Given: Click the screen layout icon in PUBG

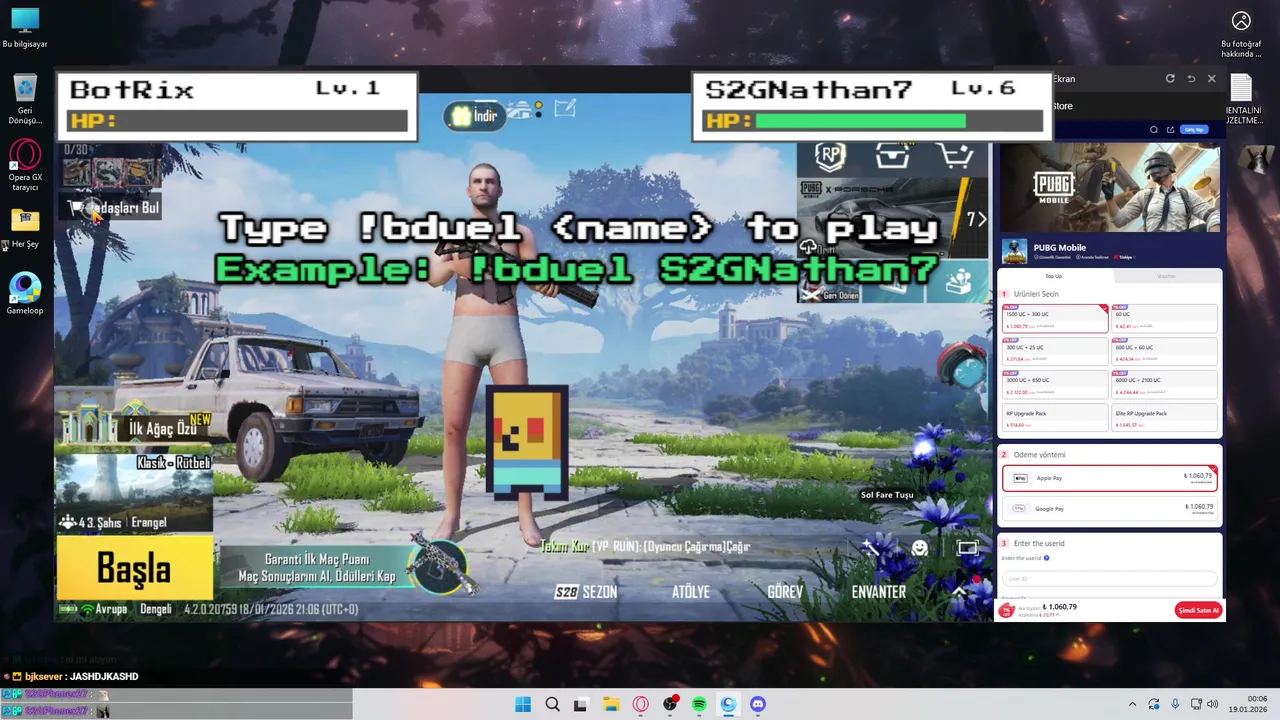Looking at the screenshot, I should (x=967, y=548).
